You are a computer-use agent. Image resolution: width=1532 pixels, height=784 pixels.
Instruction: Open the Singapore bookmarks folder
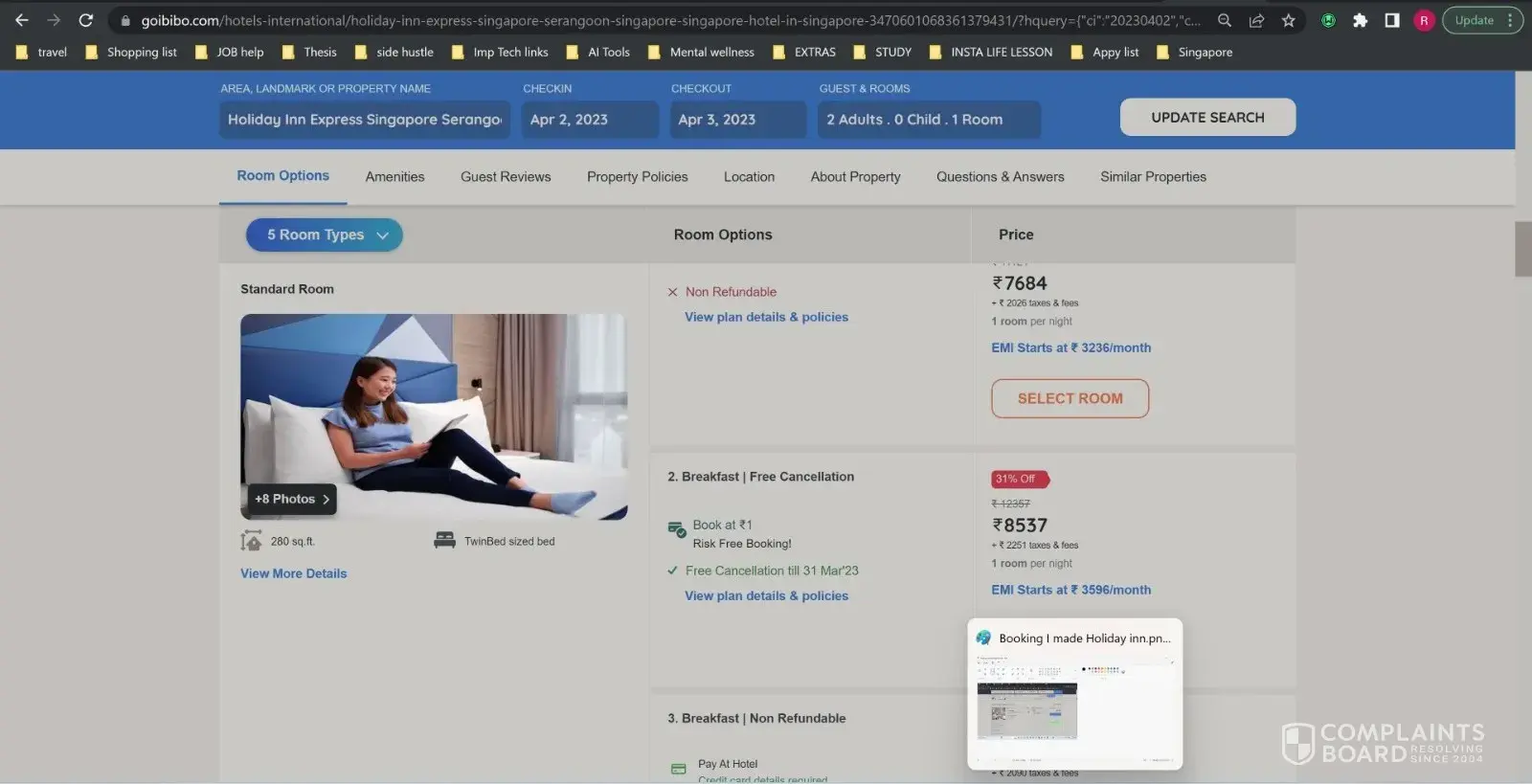coord(1195,53)
